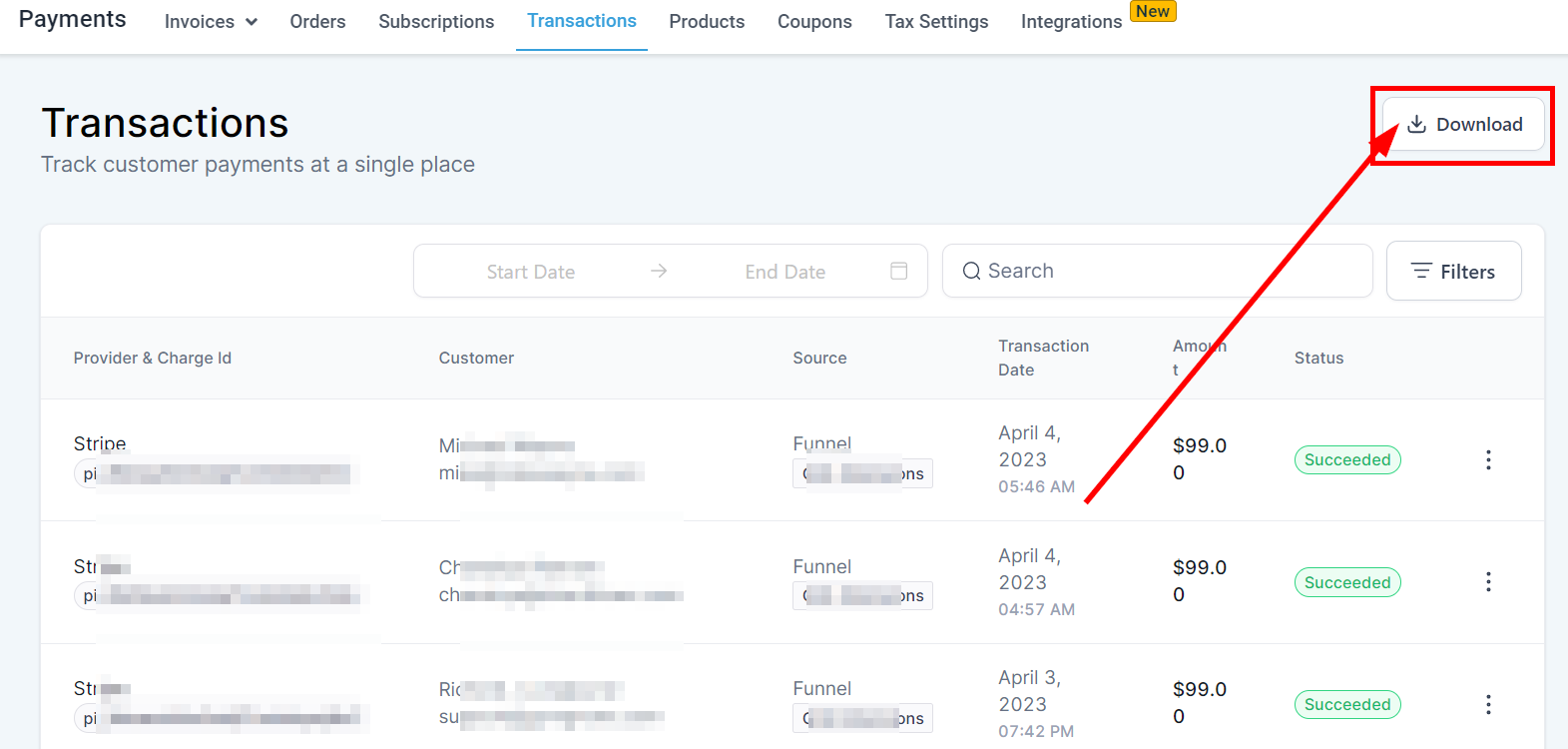The image size is (1568, 749).
Task: Click the Start Date field
Action: click(x=531, y=272)
